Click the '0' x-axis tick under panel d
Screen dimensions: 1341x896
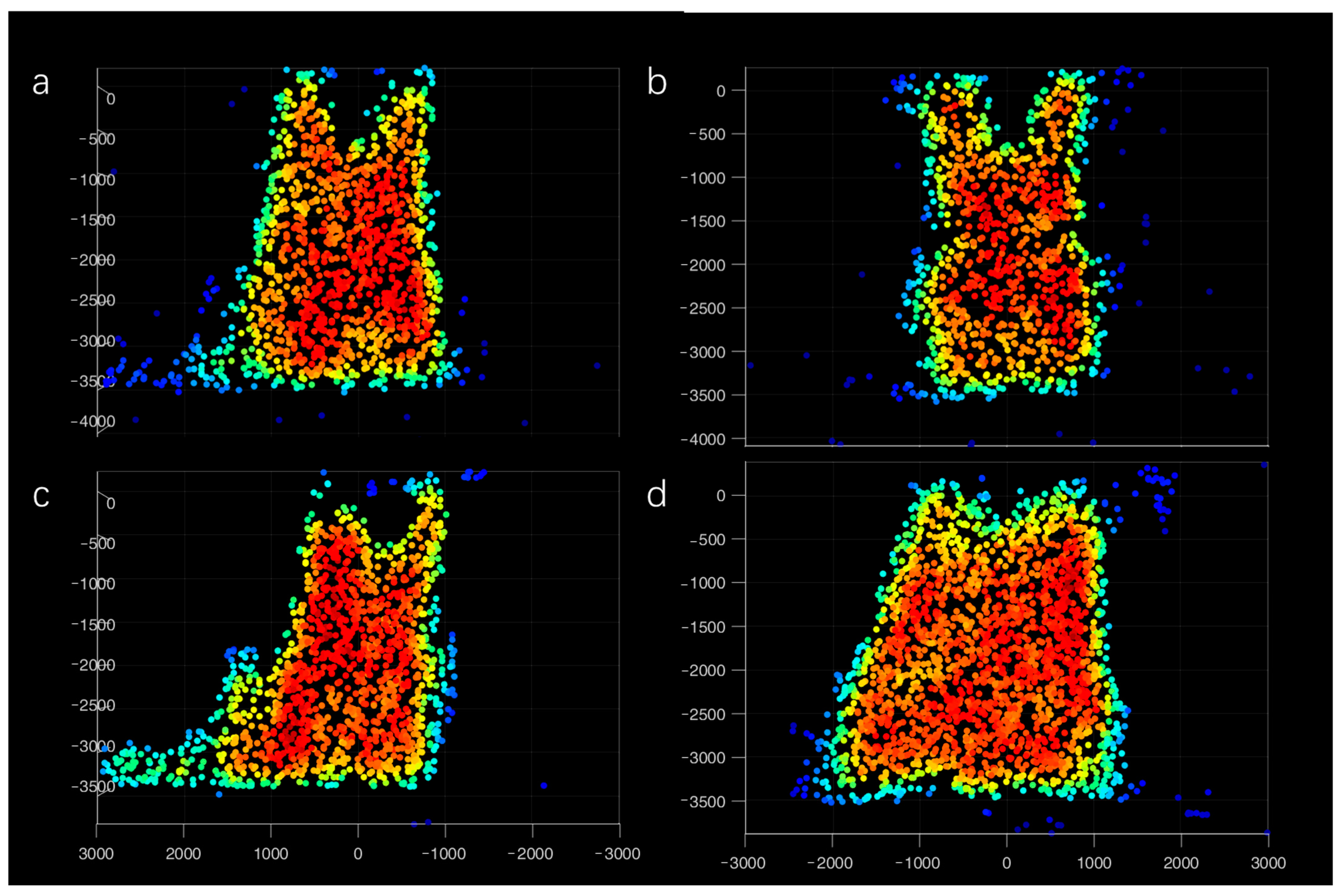[x=1007, y=863]
